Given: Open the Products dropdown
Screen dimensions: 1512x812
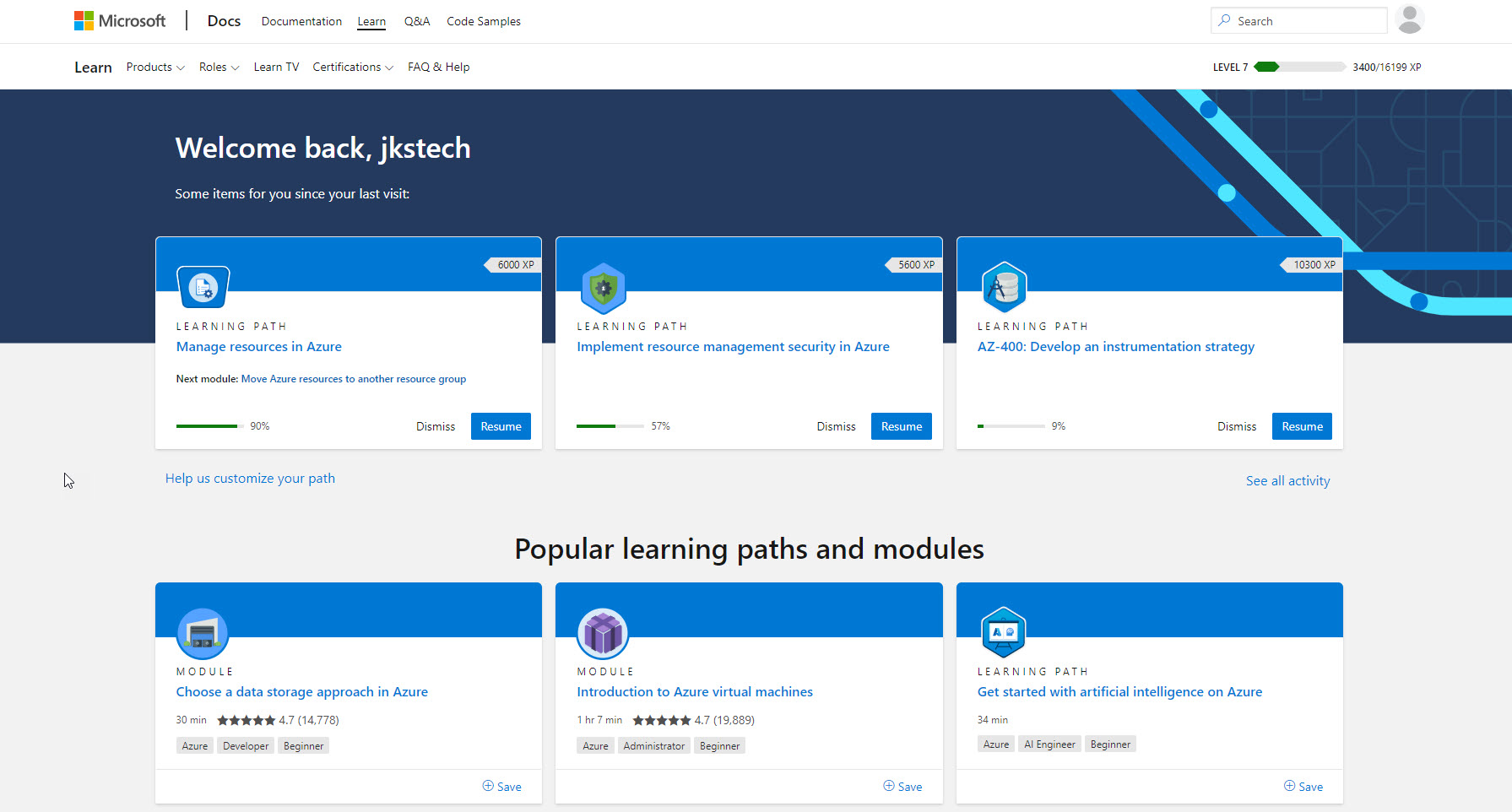Looking at the screenshot, I should point(154,67).
